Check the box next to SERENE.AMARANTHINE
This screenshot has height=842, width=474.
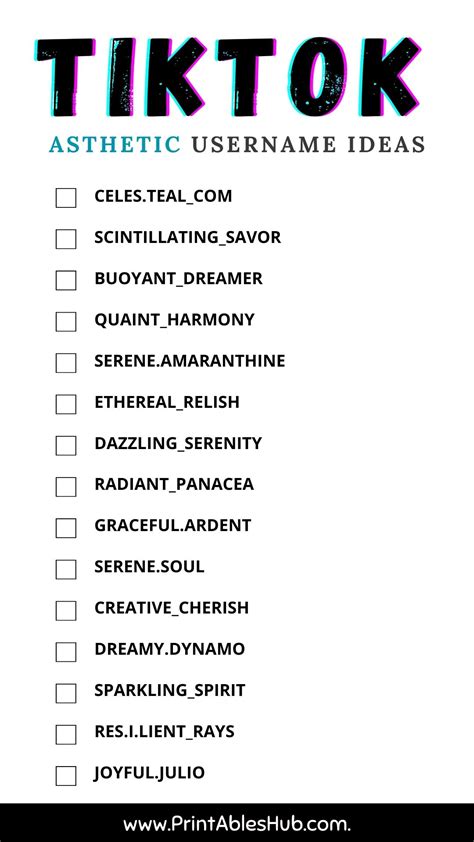point(66,363)
